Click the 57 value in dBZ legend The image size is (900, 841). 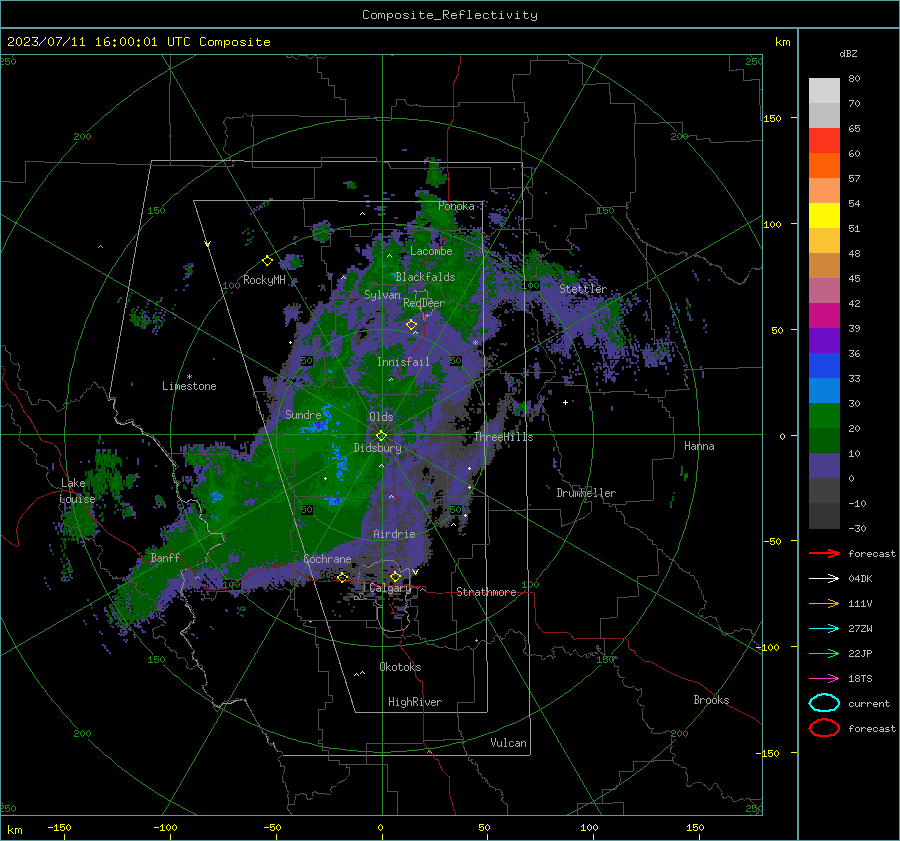click(x=854, y=179)
